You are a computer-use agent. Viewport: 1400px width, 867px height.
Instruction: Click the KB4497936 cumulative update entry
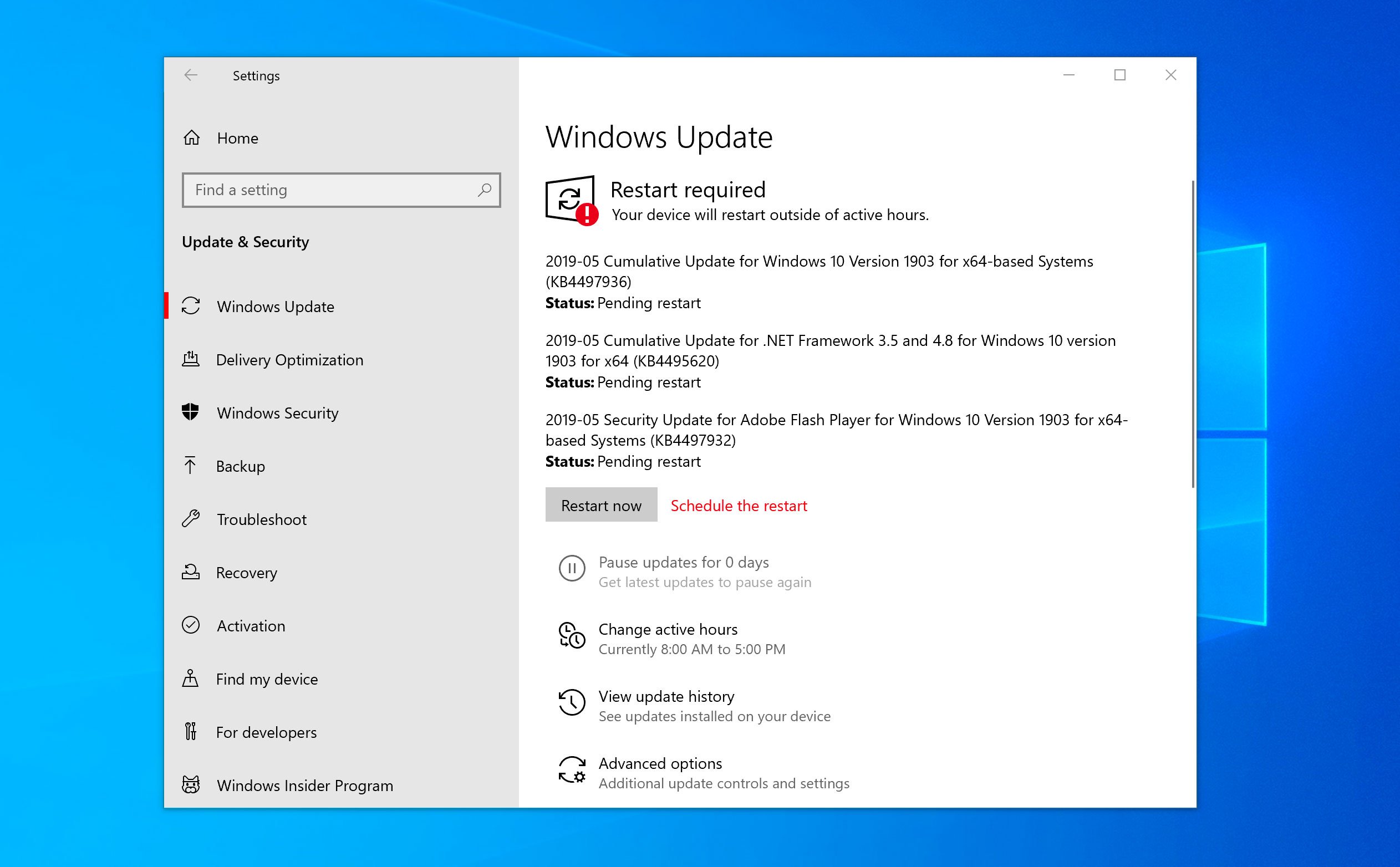[x=819, y=282]
